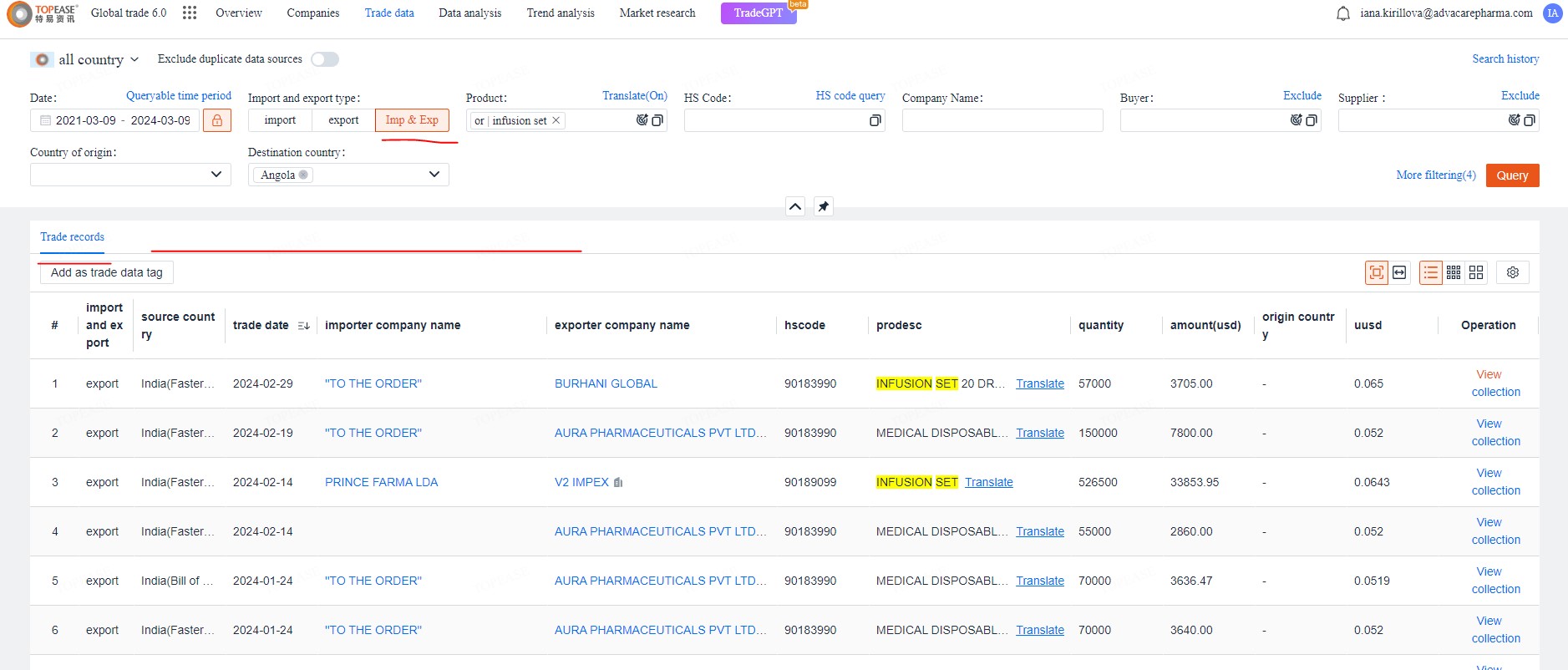This screenshot has height=670, width=1568.
Task: Select the 'export' type option
Action: click(343, 120)
